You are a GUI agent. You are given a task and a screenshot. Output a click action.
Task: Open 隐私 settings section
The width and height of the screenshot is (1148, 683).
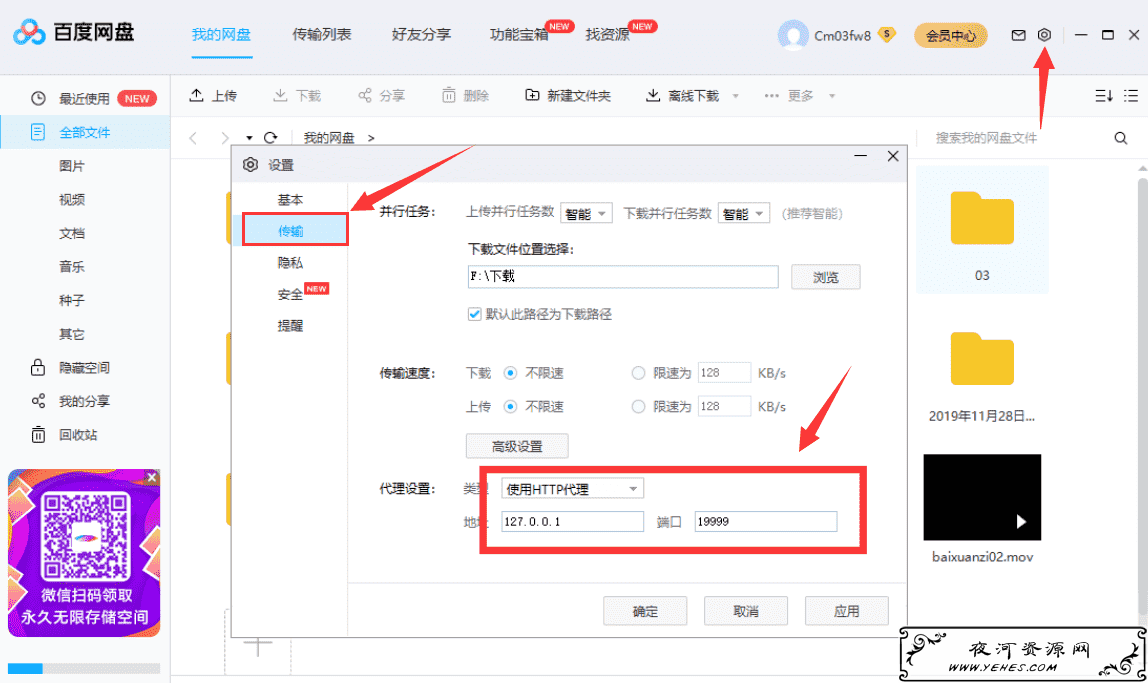[290, 263]
